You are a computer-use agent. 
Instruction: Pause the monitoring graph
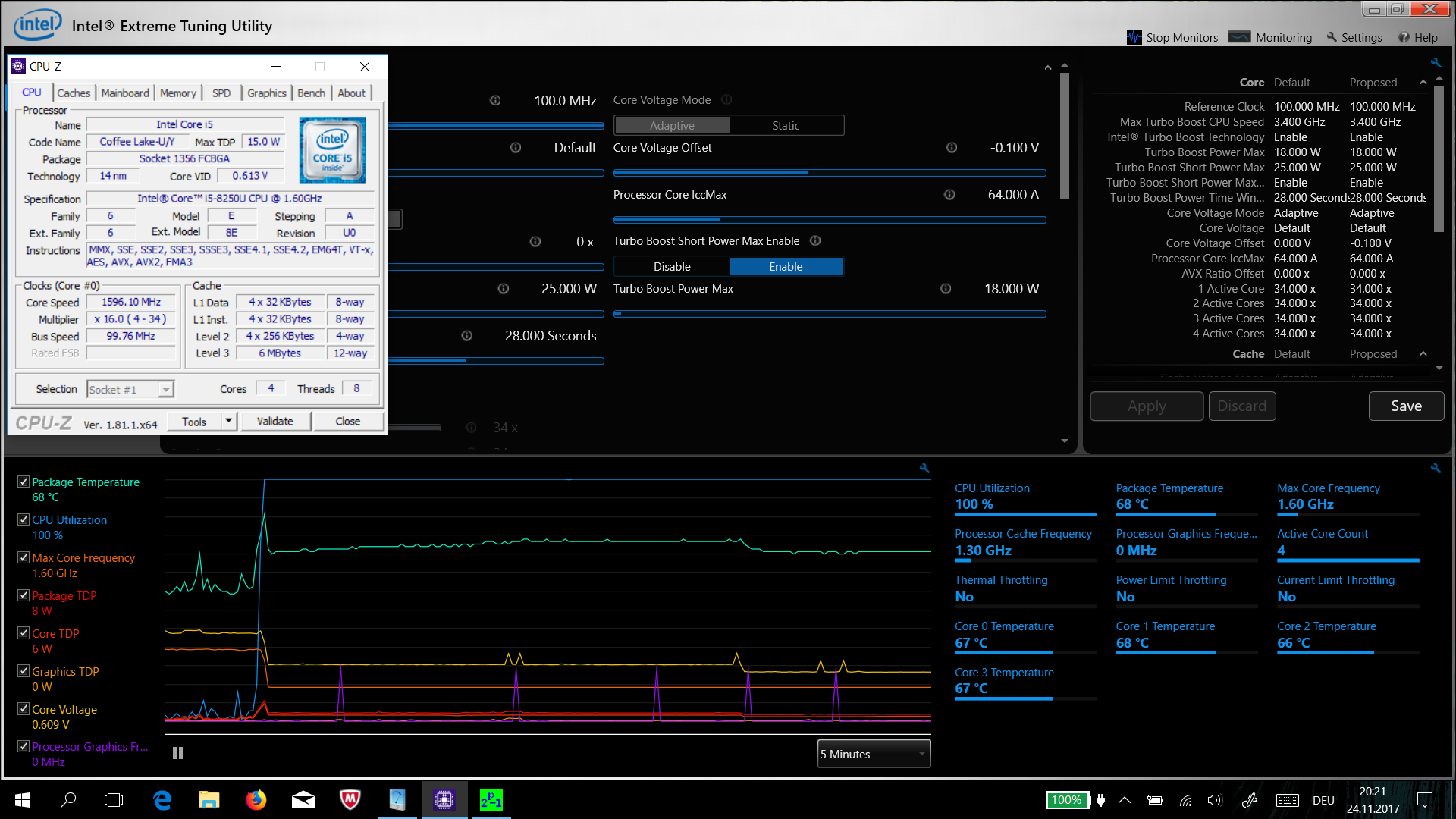click(x=177, y=753)
